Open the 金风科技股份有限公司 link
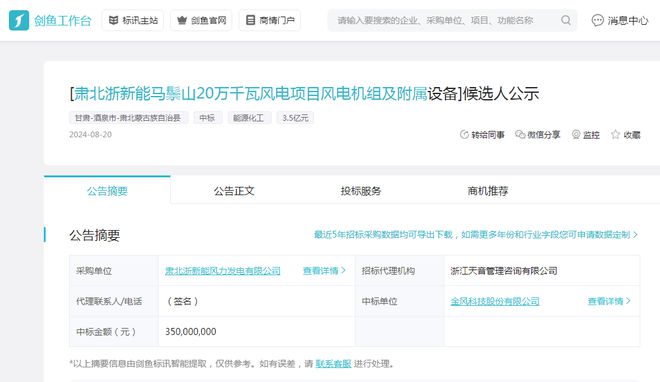This screenshot has height=382, width=660. pyautogui.click(x=495, y=301)
